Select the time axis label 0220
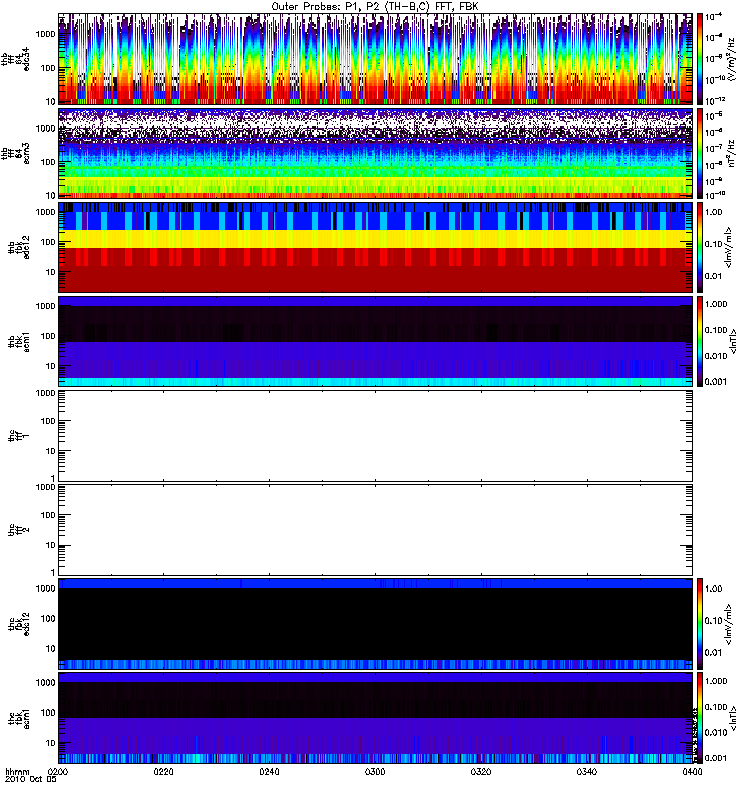 163,772
